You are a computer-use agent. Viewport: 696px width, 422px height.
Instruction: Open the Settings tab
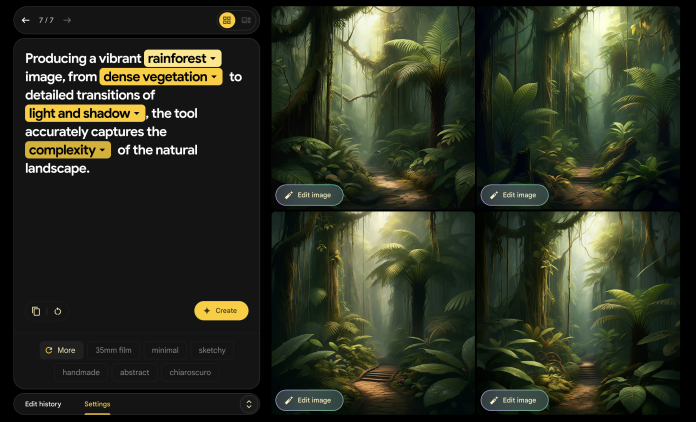97,404
